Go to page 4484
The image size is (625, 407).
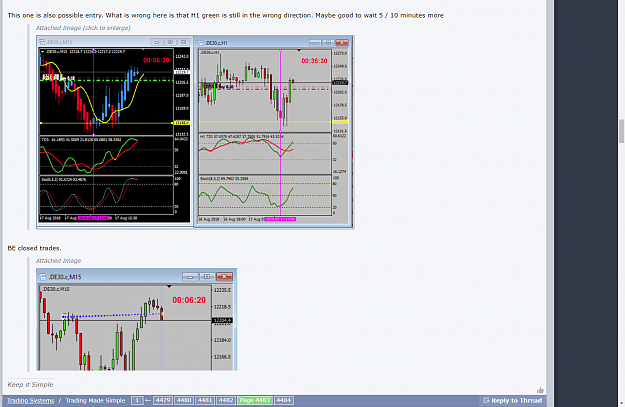click(x=284, y=401)
